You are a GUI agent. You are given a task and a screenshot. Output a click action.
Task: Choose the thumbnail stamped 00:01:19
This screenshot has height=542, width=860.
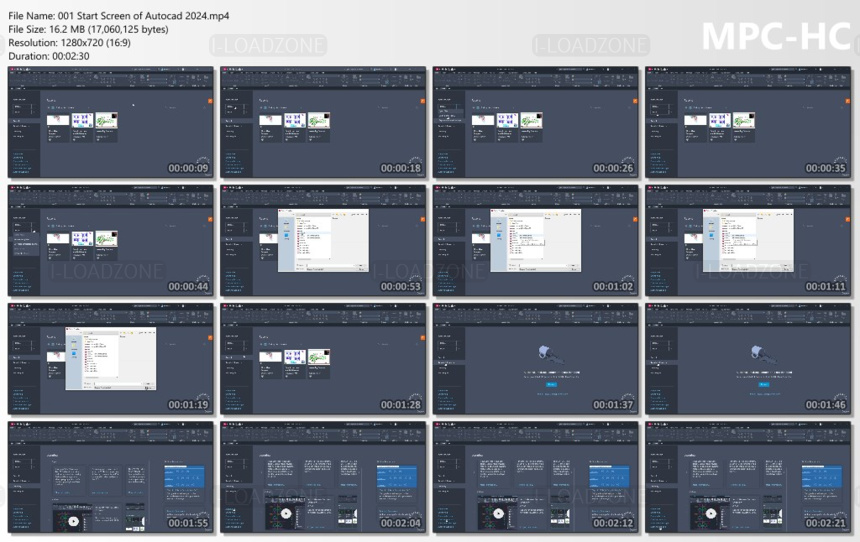(111, 359)
